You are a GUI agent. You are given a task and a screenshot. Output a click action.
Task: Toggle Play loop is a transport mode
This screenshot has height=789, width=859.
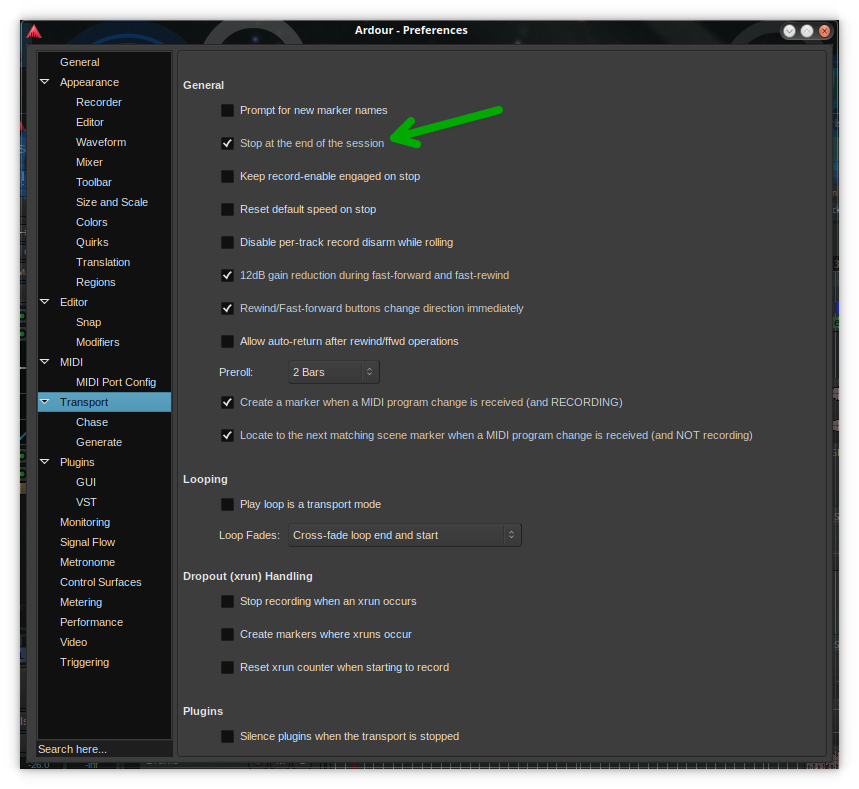point(228,504)
